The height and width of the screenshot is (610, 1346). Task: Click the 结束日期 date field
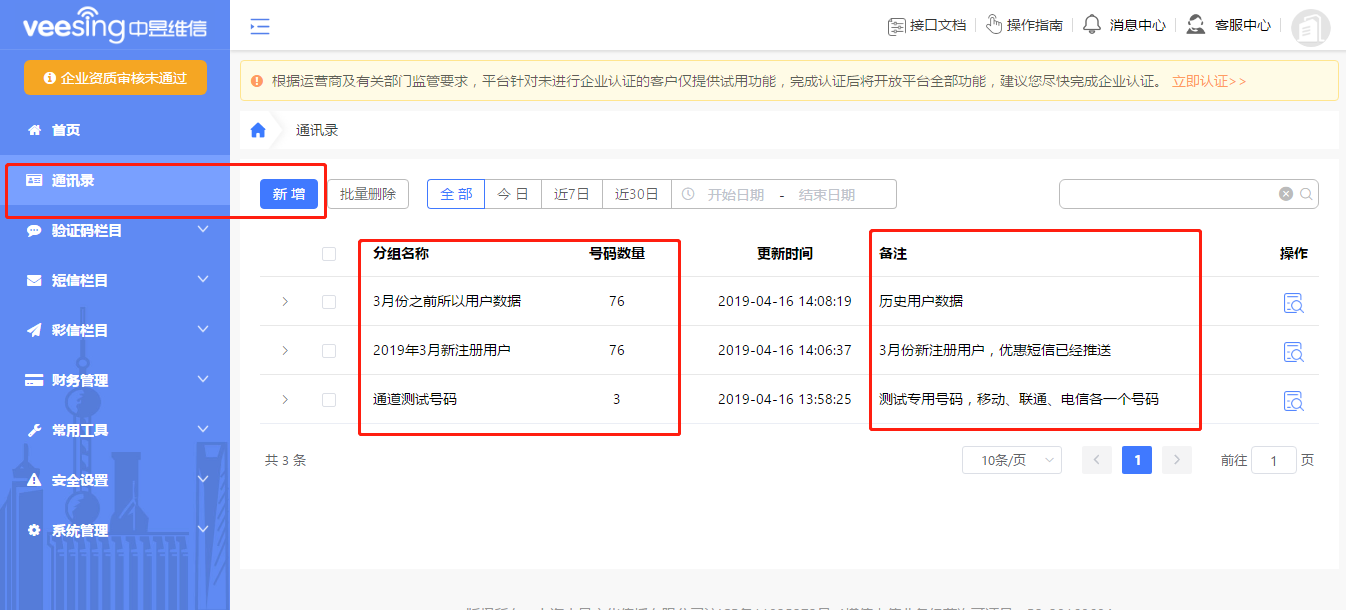tap(827, 195)
